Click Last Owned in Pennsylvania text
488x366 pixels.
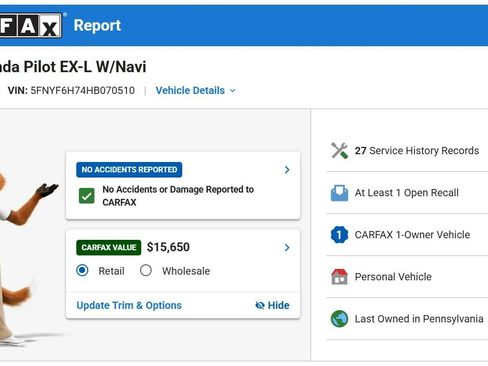pos(419,319)
